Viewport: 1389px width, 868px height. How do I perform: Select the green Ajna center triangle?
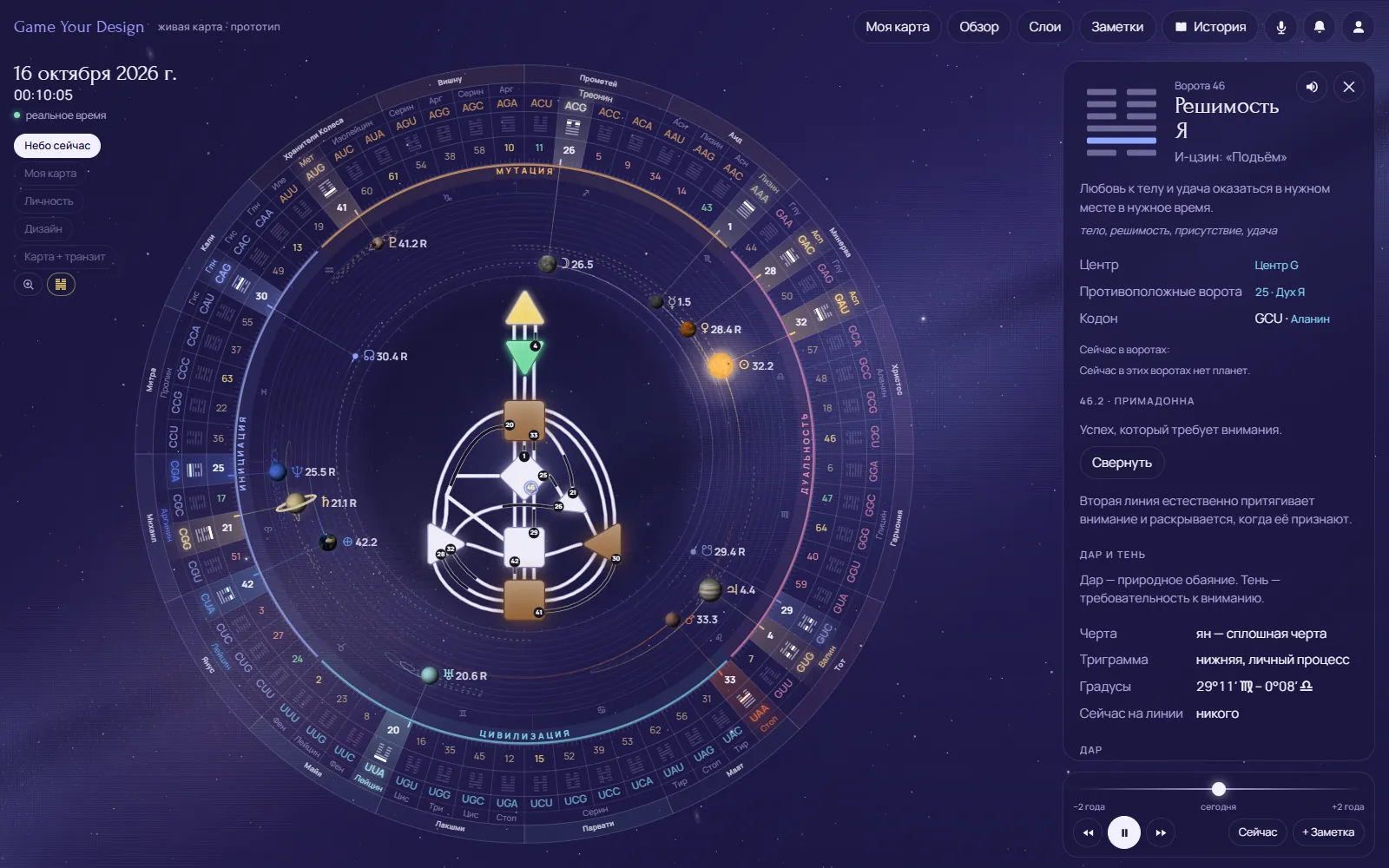click(x=524, y=356)
